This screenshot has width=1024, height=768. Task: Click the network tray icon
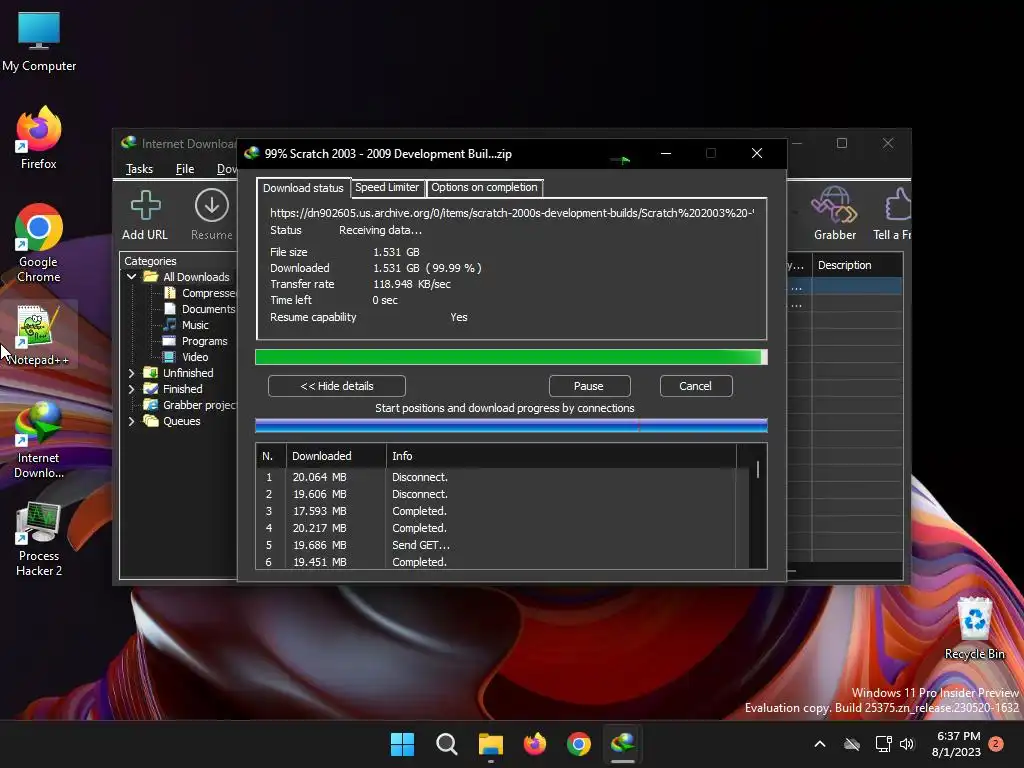tap(883, 744)
